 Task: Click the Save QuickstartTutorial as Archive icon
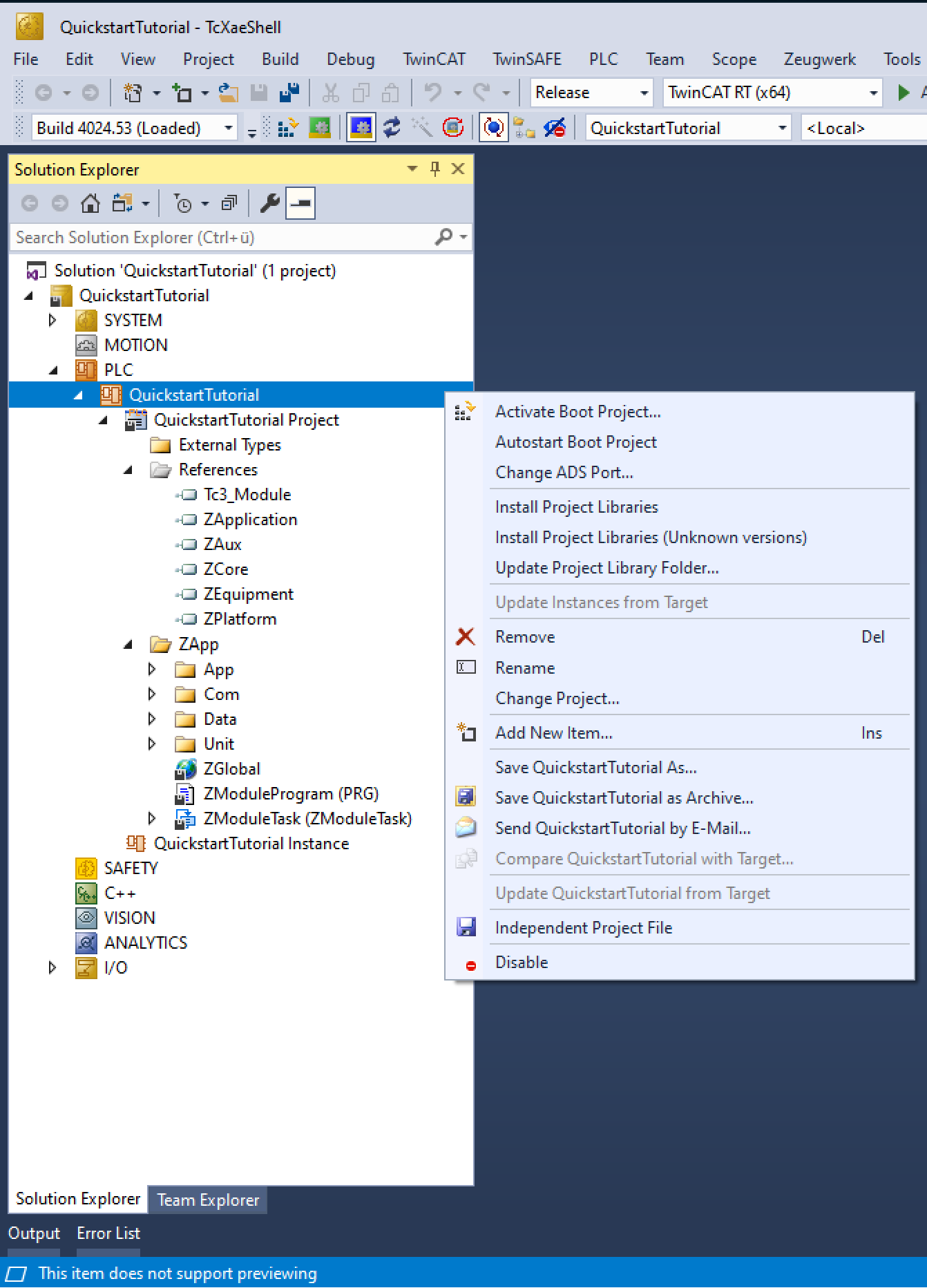click(466, 797)
